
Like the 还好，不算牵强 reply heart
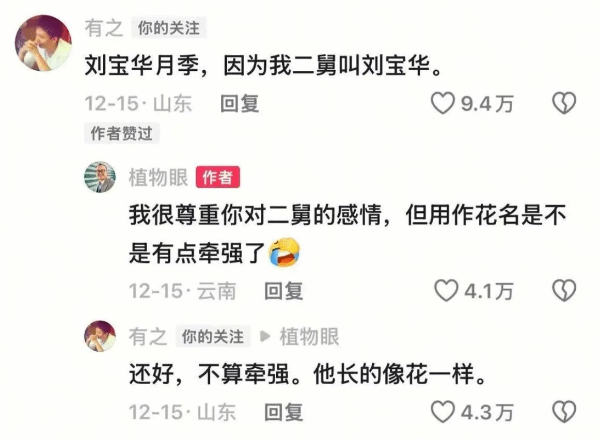click(442, 412)
